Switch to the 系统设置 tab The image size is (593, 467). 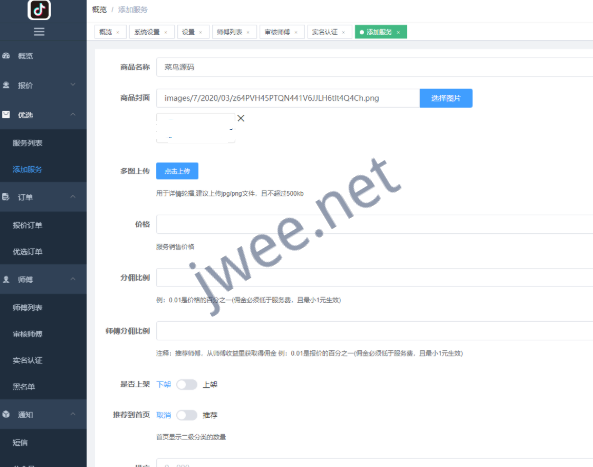pos(147,32)
